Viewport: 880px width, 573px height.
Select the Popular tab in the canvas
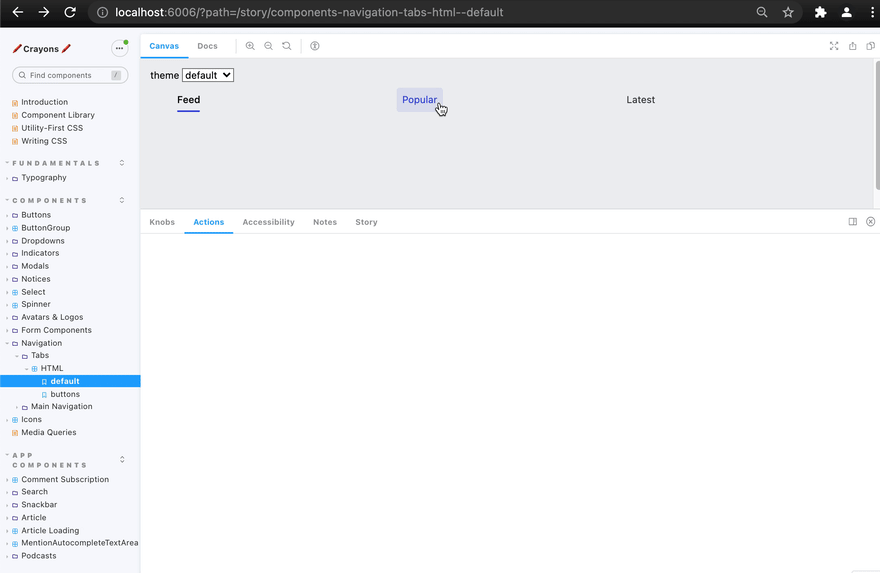pyautogui.click(x=419, y=100)
